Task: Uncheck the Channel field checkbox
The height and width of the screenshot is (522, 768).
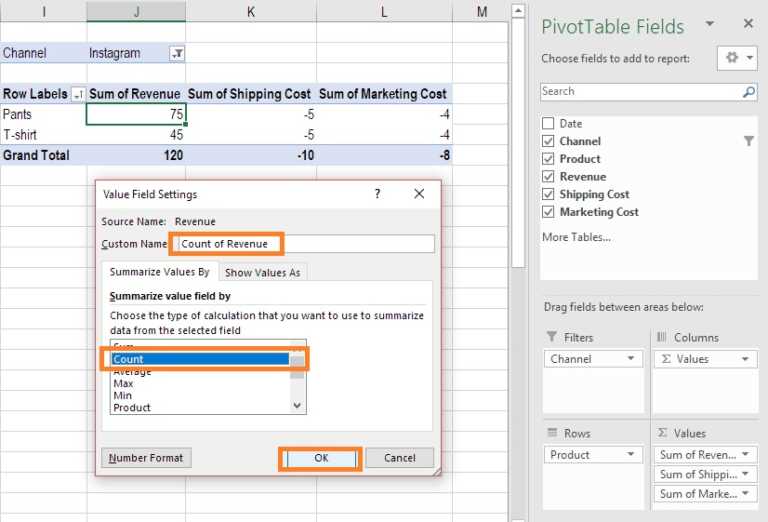Action: [x=548, y=141]
